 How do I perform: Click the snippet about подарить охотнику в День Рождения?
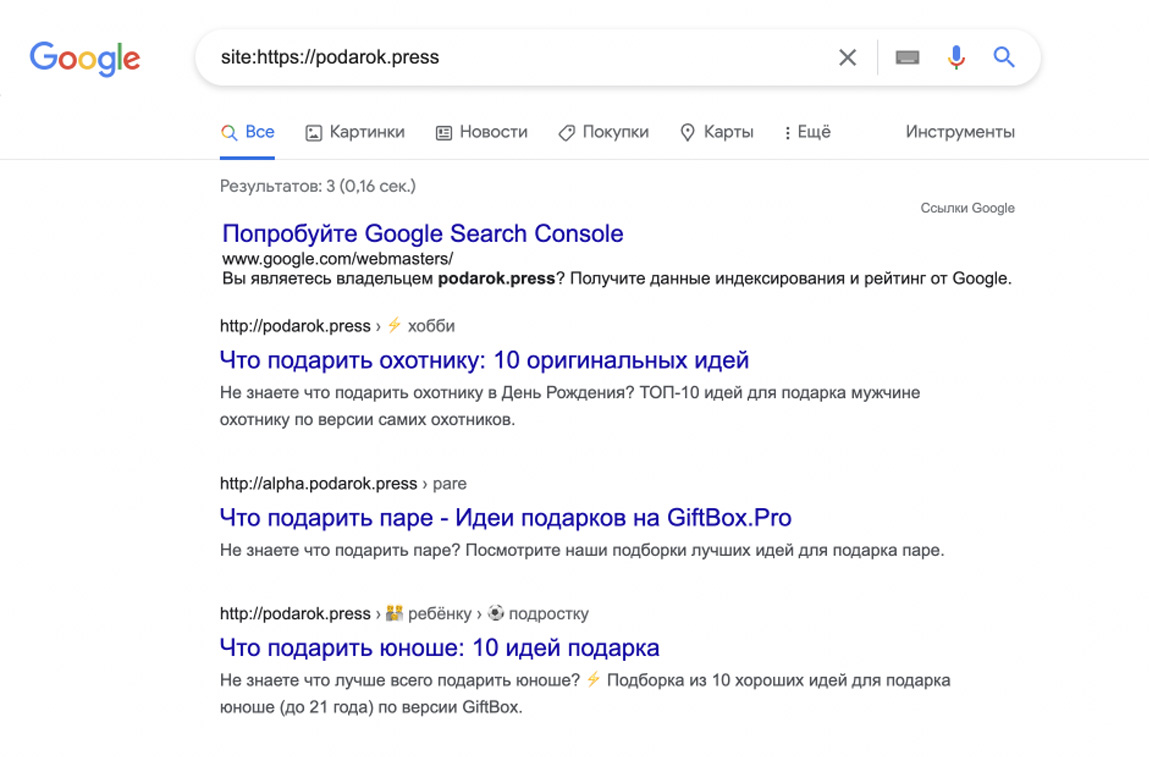(569, 406)
